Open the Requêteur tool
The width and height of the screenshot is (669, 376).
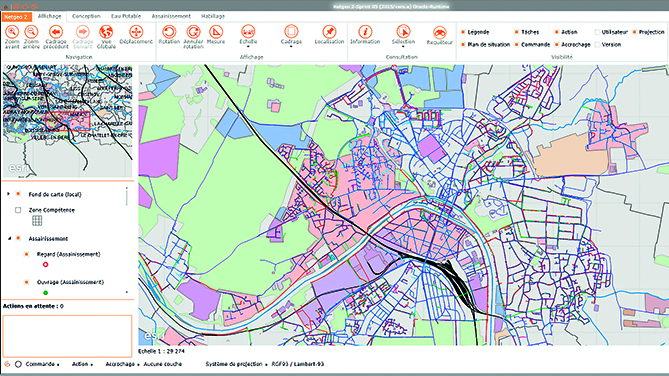click(439, 32)
